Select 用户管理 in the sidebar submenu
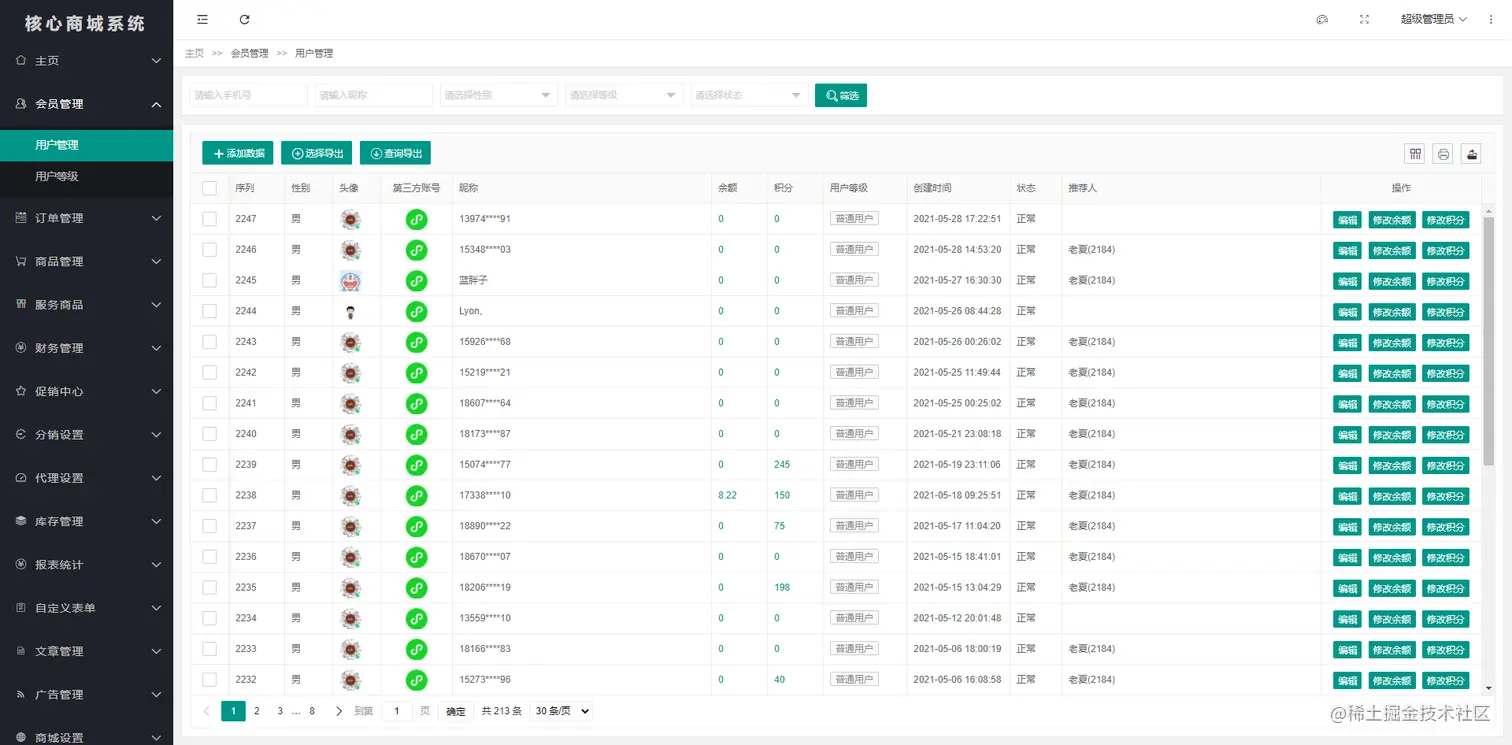Screen dimensions: 1512x745 pos(86,145)
